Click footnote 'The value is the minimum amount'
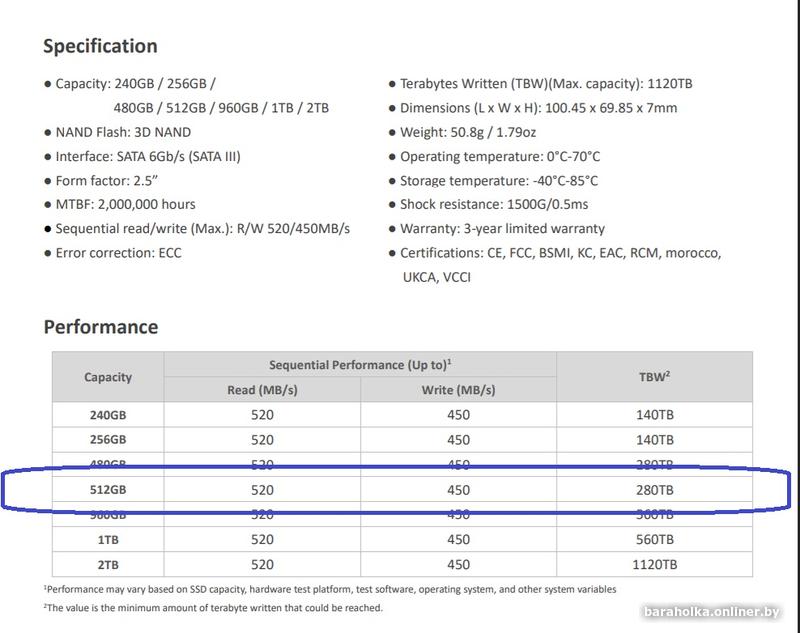The height and width of the screenshot is (633, 800). pyautogui.click(x=213, y=607)
